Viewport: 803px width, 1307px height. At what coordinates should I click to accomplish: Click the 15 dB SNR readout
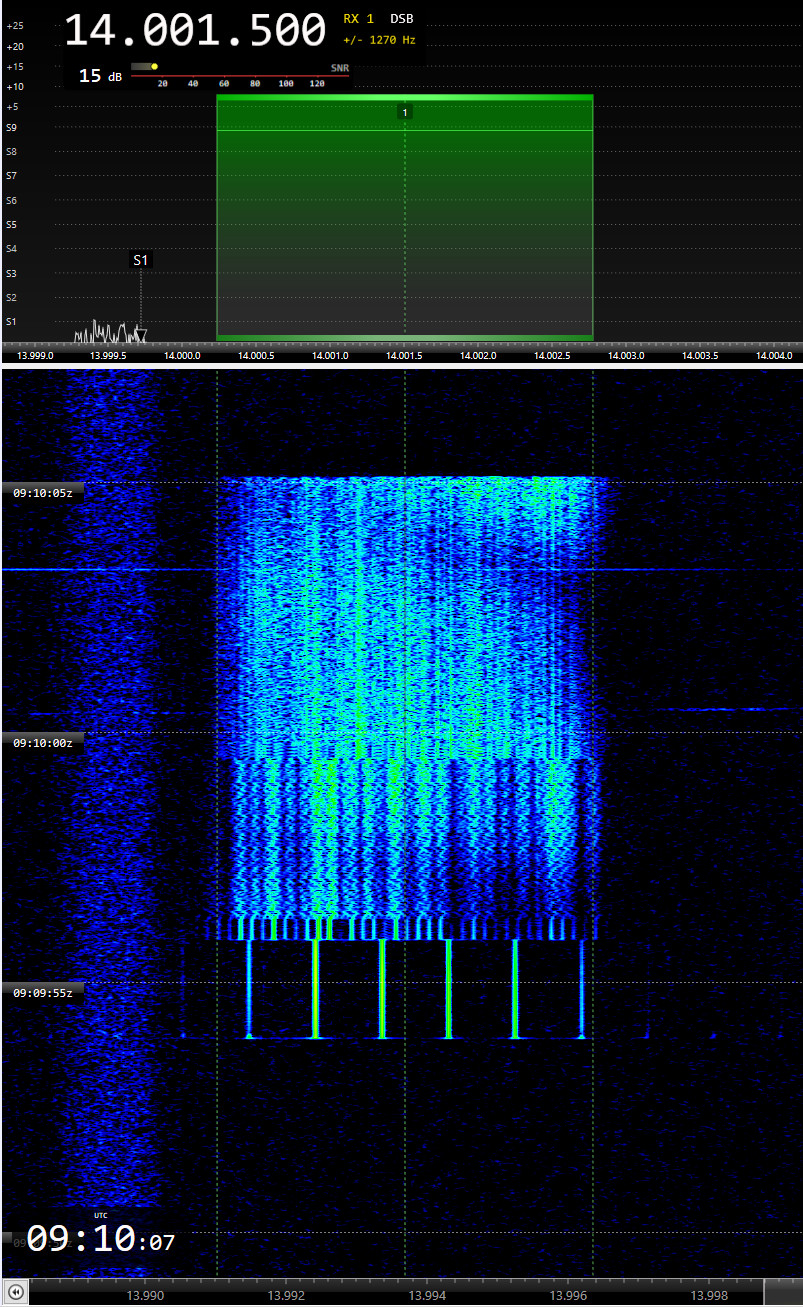(100, 76)
